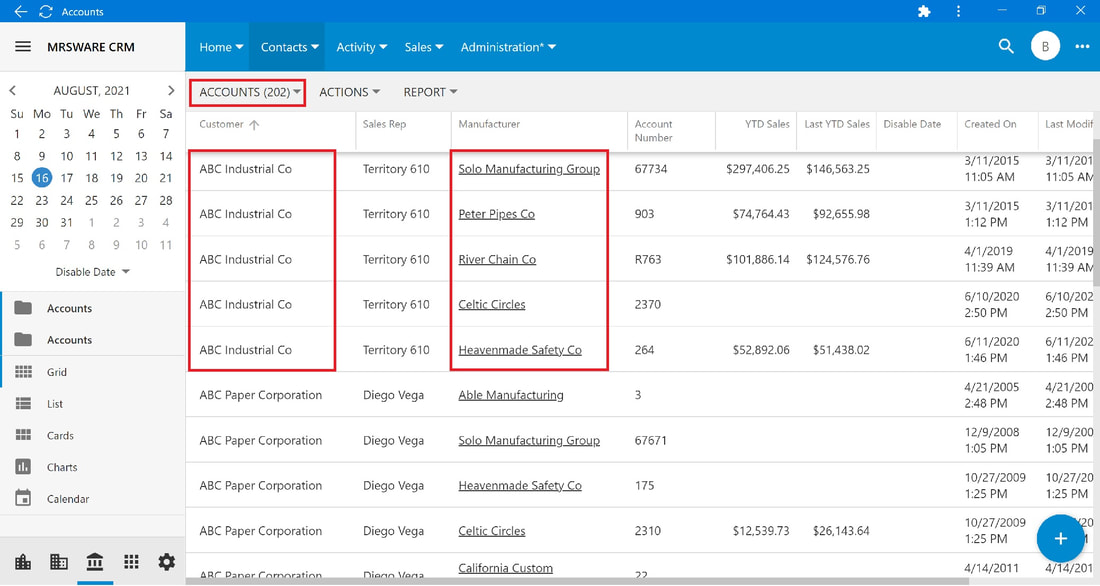Click the back arrow in title bar

(x=20, y=11)
